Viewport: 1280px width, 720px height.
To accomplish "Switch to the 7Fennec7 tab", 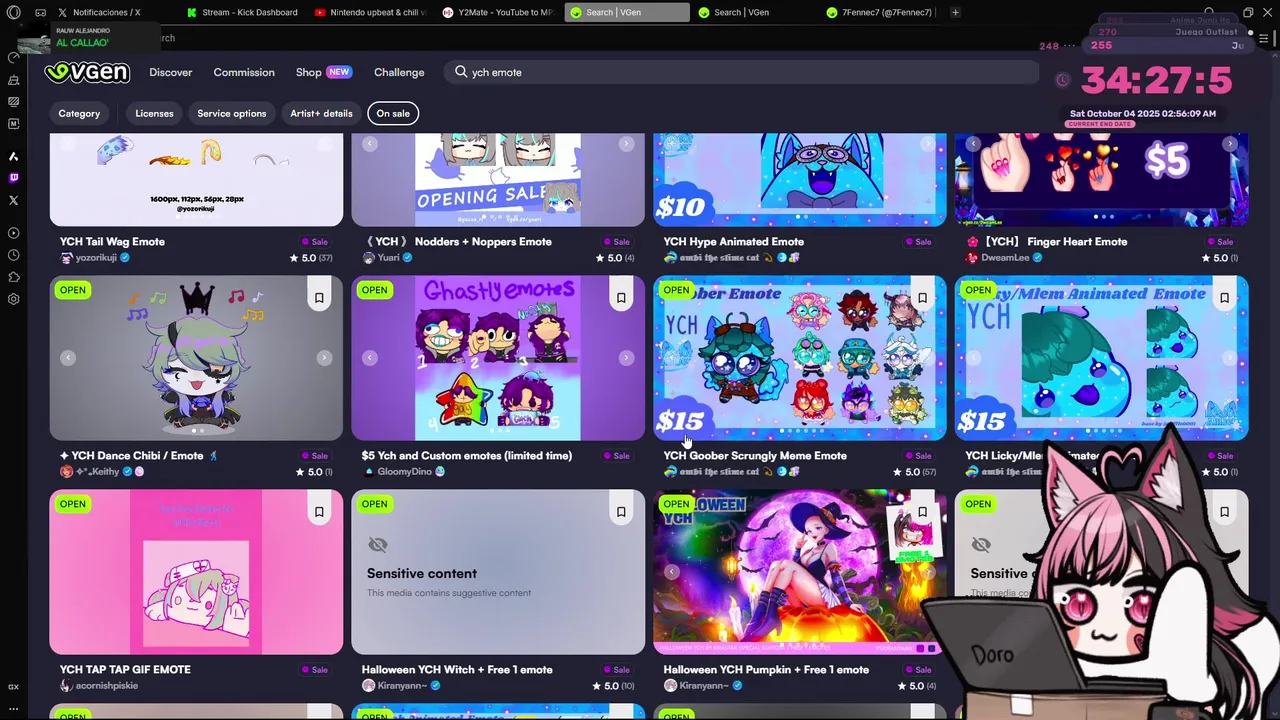I will click(881, 13).
